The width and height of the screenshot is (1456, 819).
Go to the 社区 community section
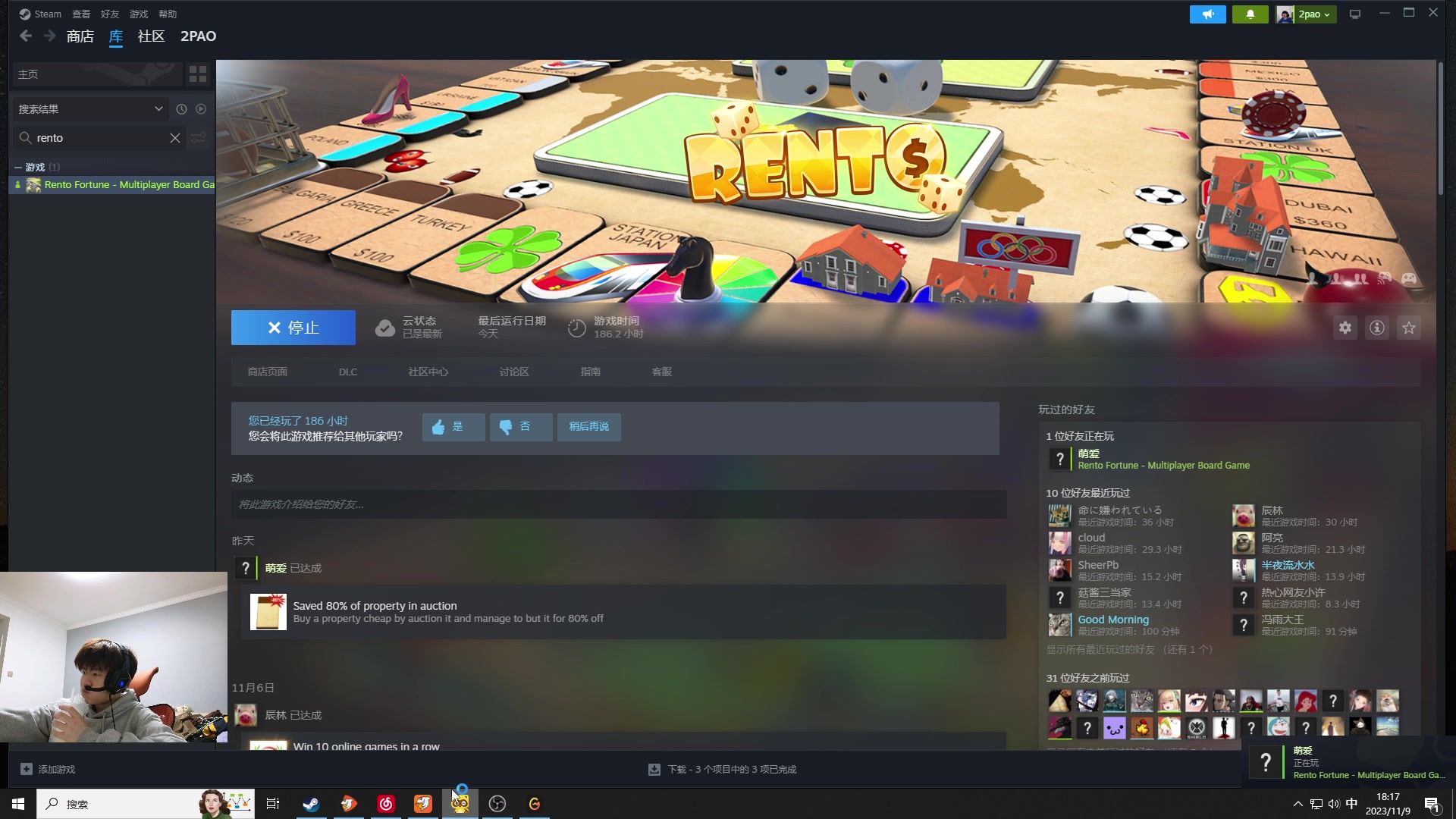click(151, 36)
